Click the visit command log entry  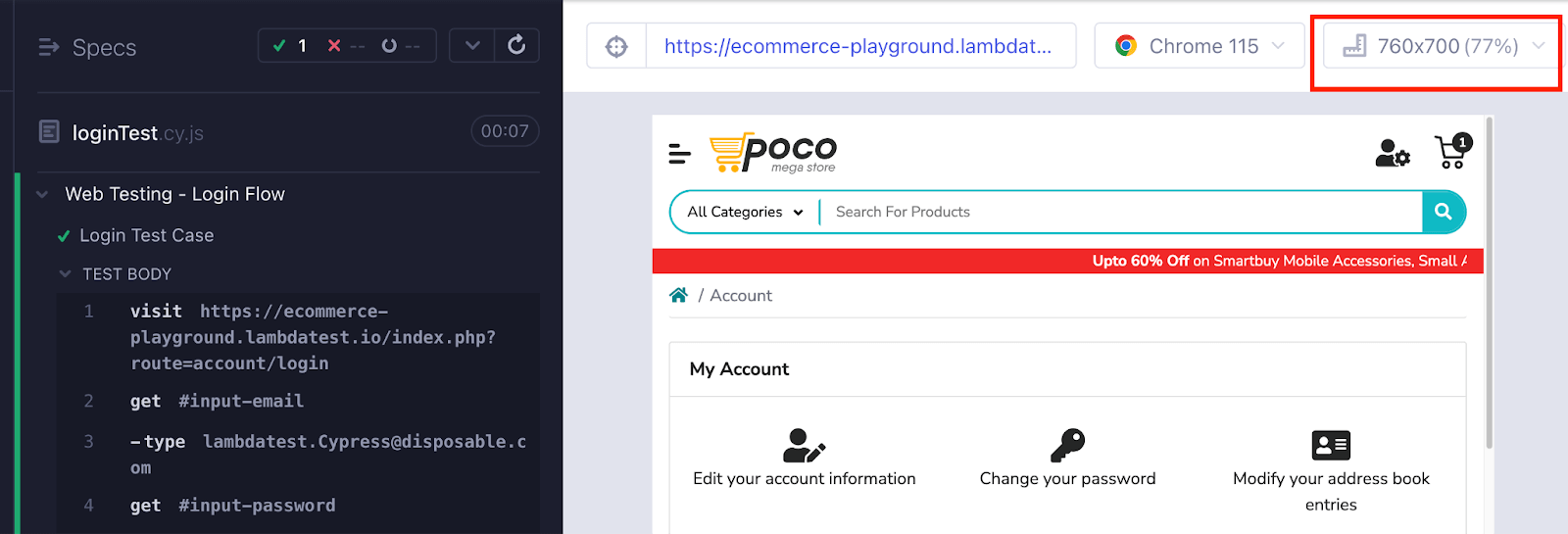point(294,336)
